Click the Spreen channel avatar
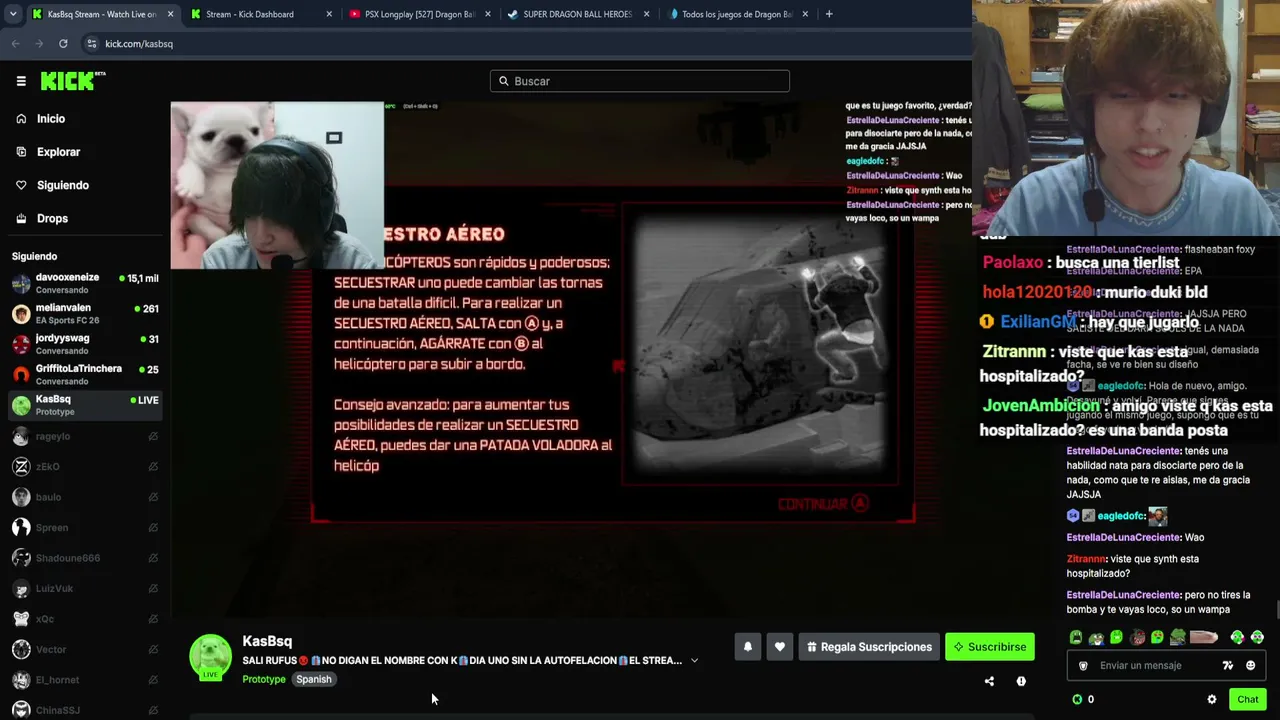1280x720 pixels. pos(21,528)
